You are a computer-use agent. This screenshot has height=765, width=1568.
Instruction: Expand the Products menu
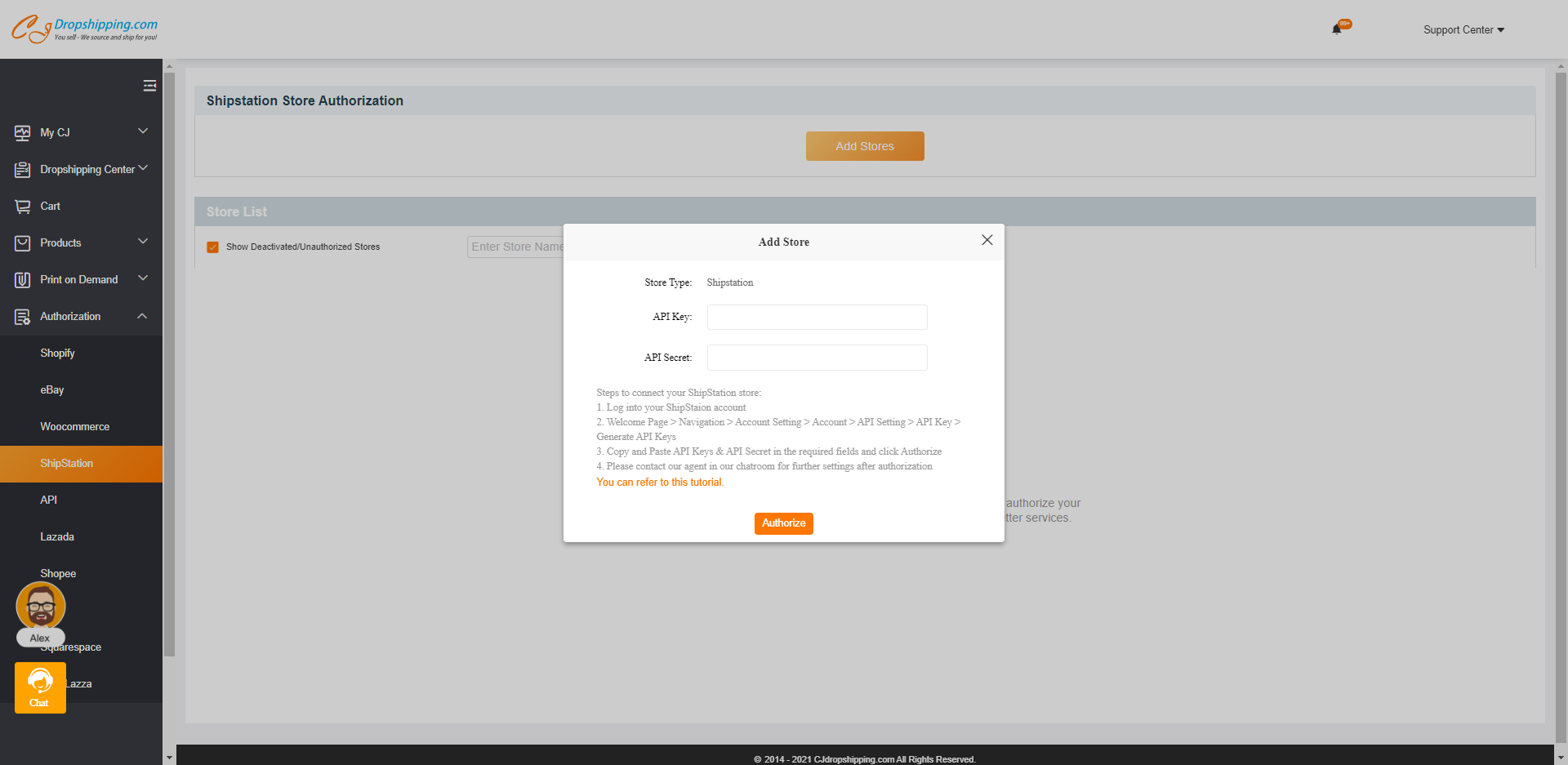tap(142, 242)
